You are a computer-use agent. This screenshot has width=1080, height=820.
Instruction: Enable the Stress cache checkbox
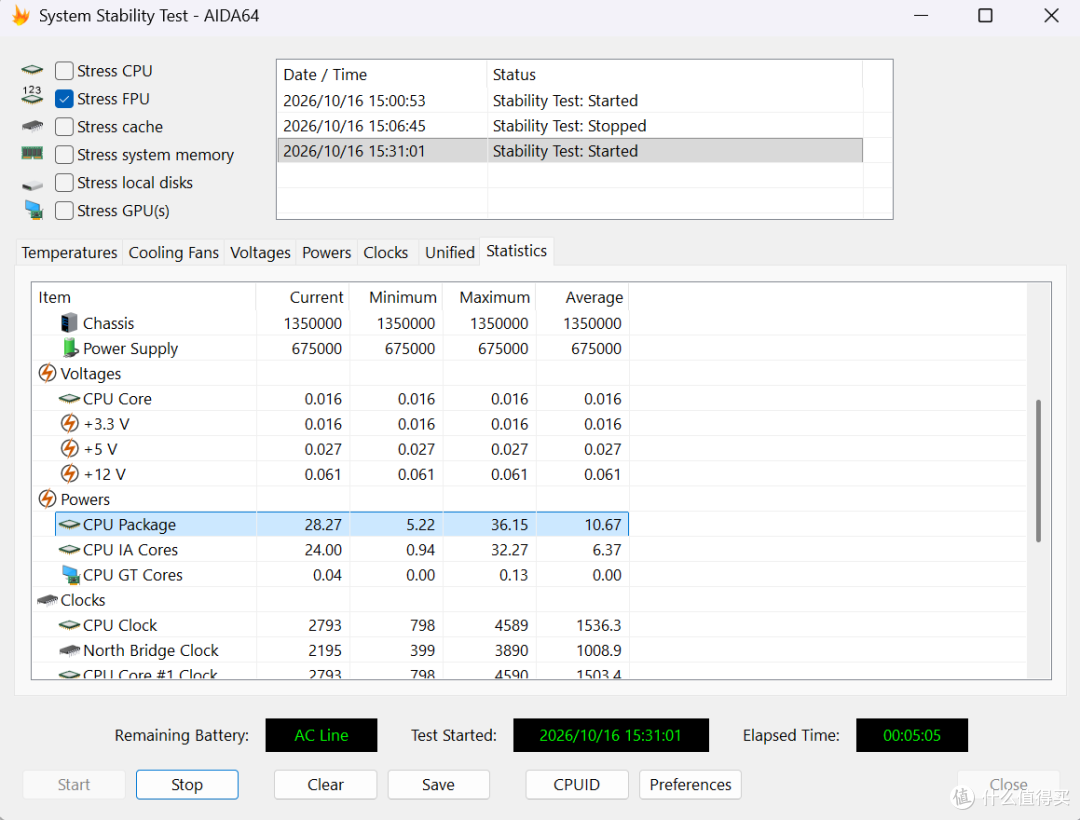click(64, 127)
